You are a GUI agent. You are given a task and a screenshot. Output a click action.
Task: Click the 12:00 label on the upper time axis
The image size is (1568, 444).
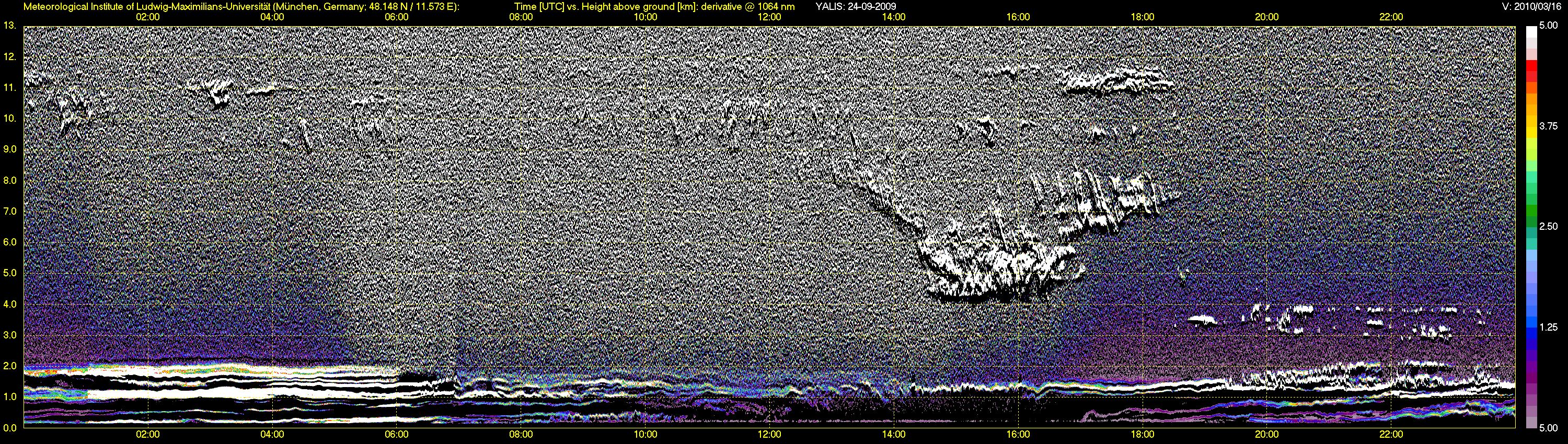(769, 17)
